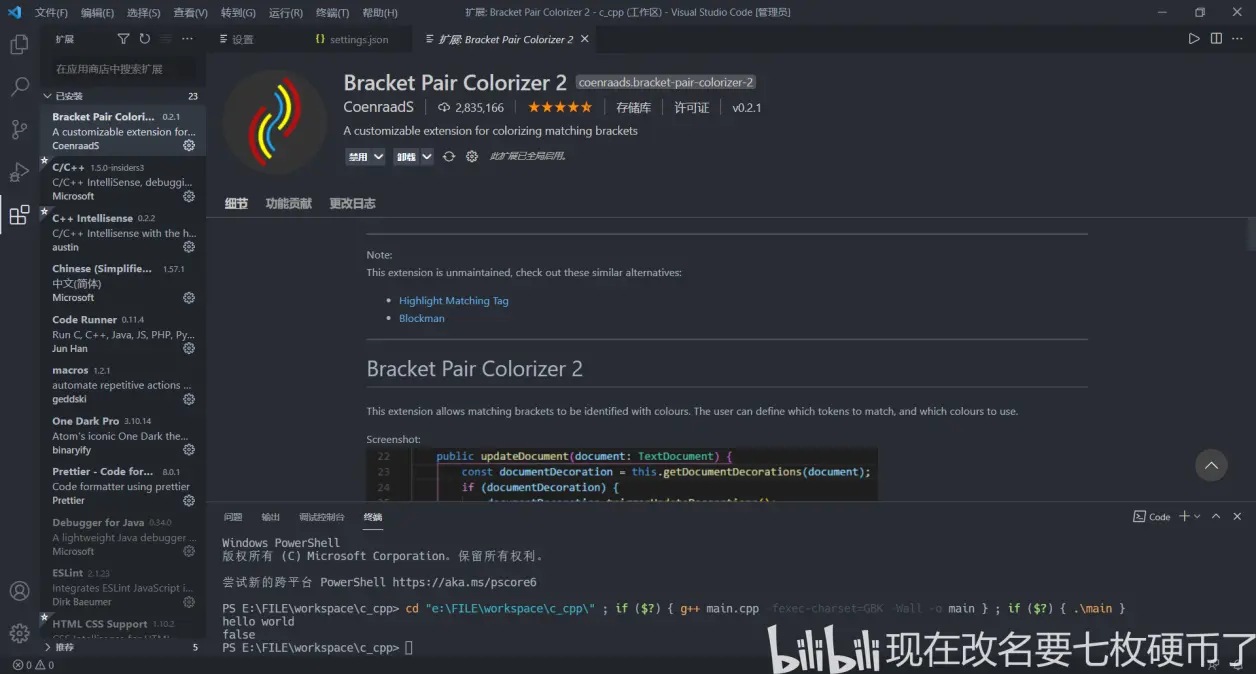1256x674 pixels.
Task: Click the five-star rating
Action: (560, 107)
